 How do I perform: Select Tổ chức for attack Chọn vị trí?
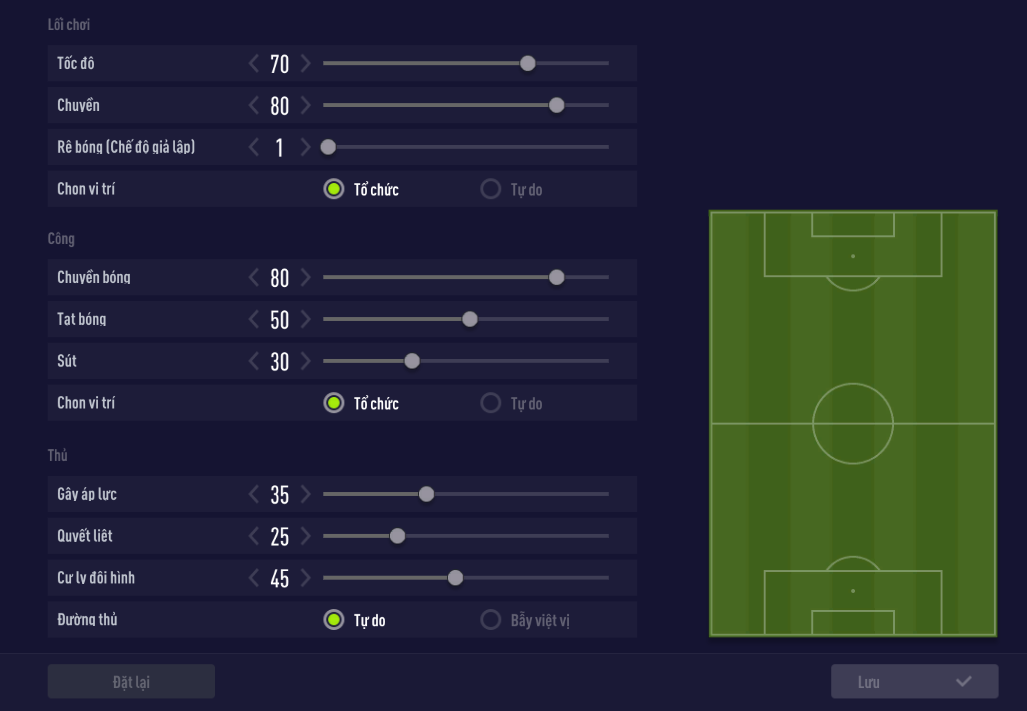pos(334,404)
